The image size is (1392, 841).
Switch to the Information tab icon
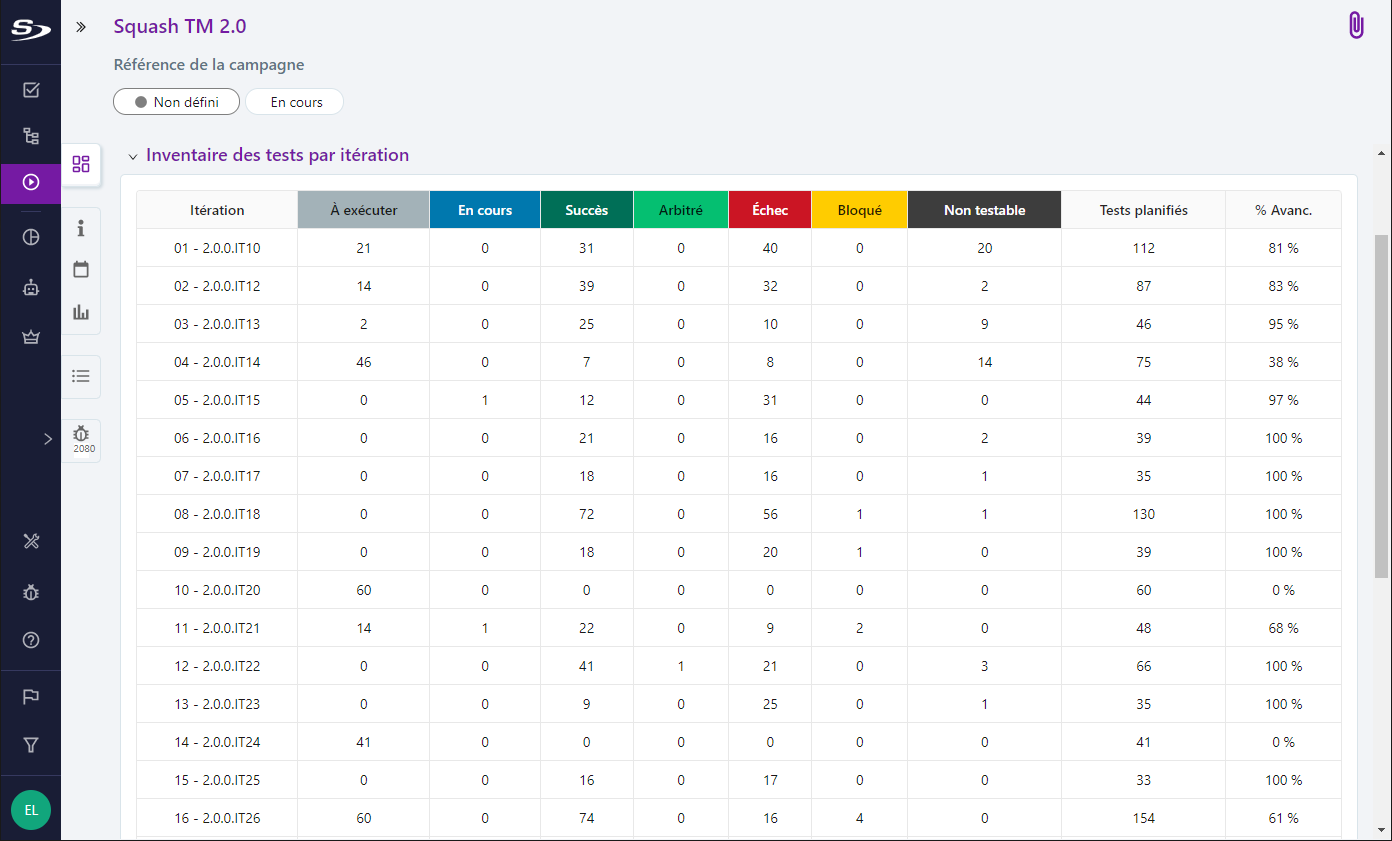click(81, 229)
